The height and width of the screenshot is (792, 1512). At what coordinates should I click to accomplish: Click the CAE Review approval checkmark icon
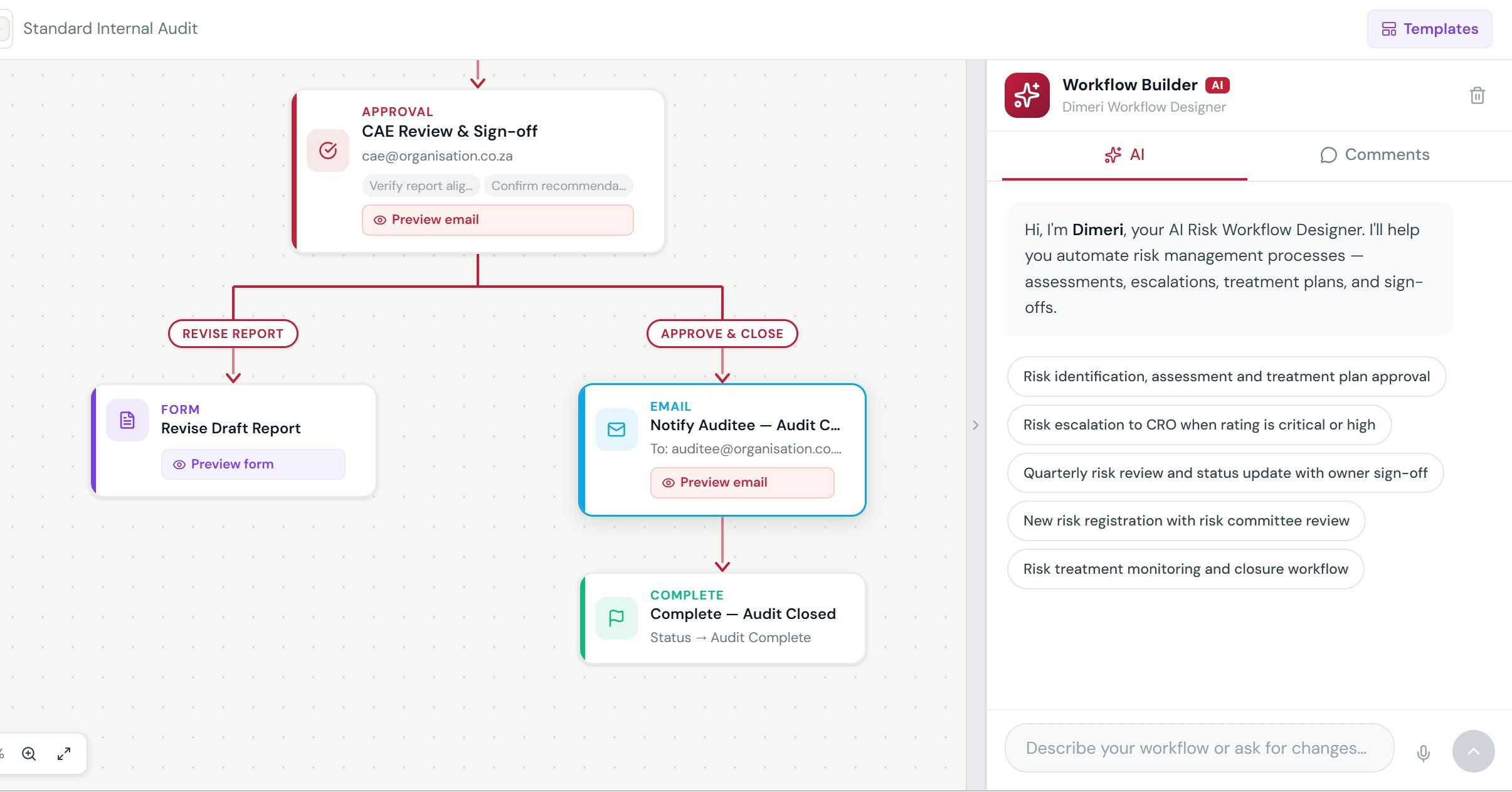328,150
